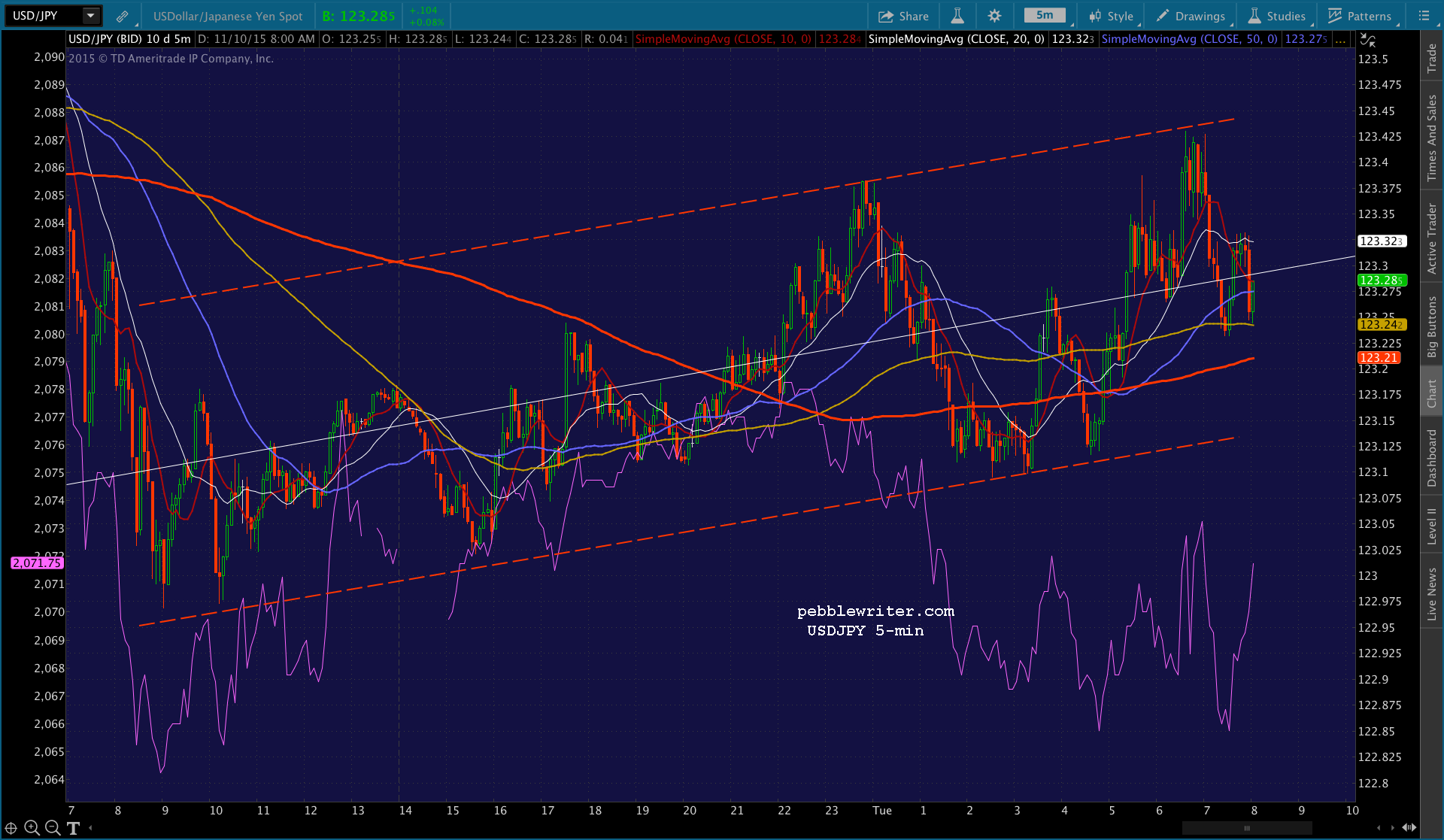Viewport: 1444px width, 840px height.
Task: Click the zoom in magnifier icon
Action: tap(32, 828)
